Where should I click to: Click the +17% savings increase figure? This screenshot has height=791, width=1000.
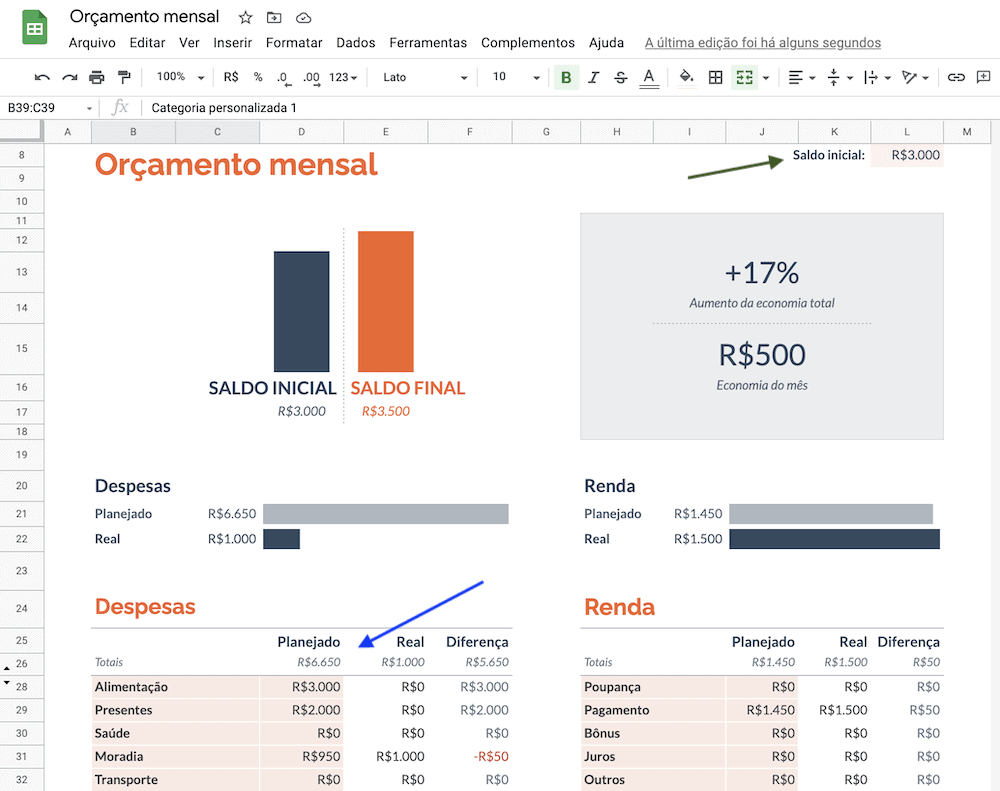tap(761, 273)
